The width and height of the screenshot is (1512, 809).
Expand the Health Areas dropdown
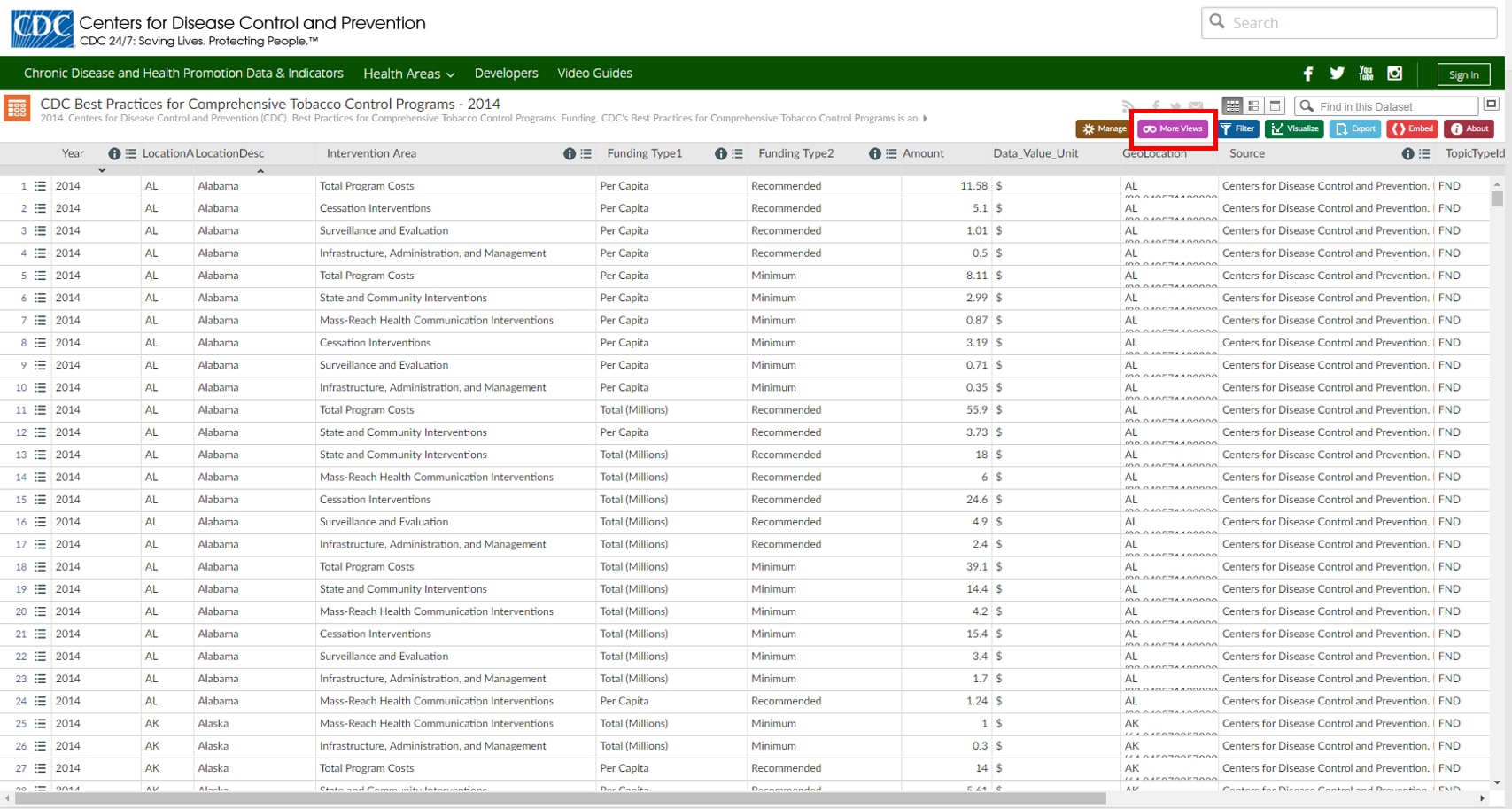click(x=408, y=74)
